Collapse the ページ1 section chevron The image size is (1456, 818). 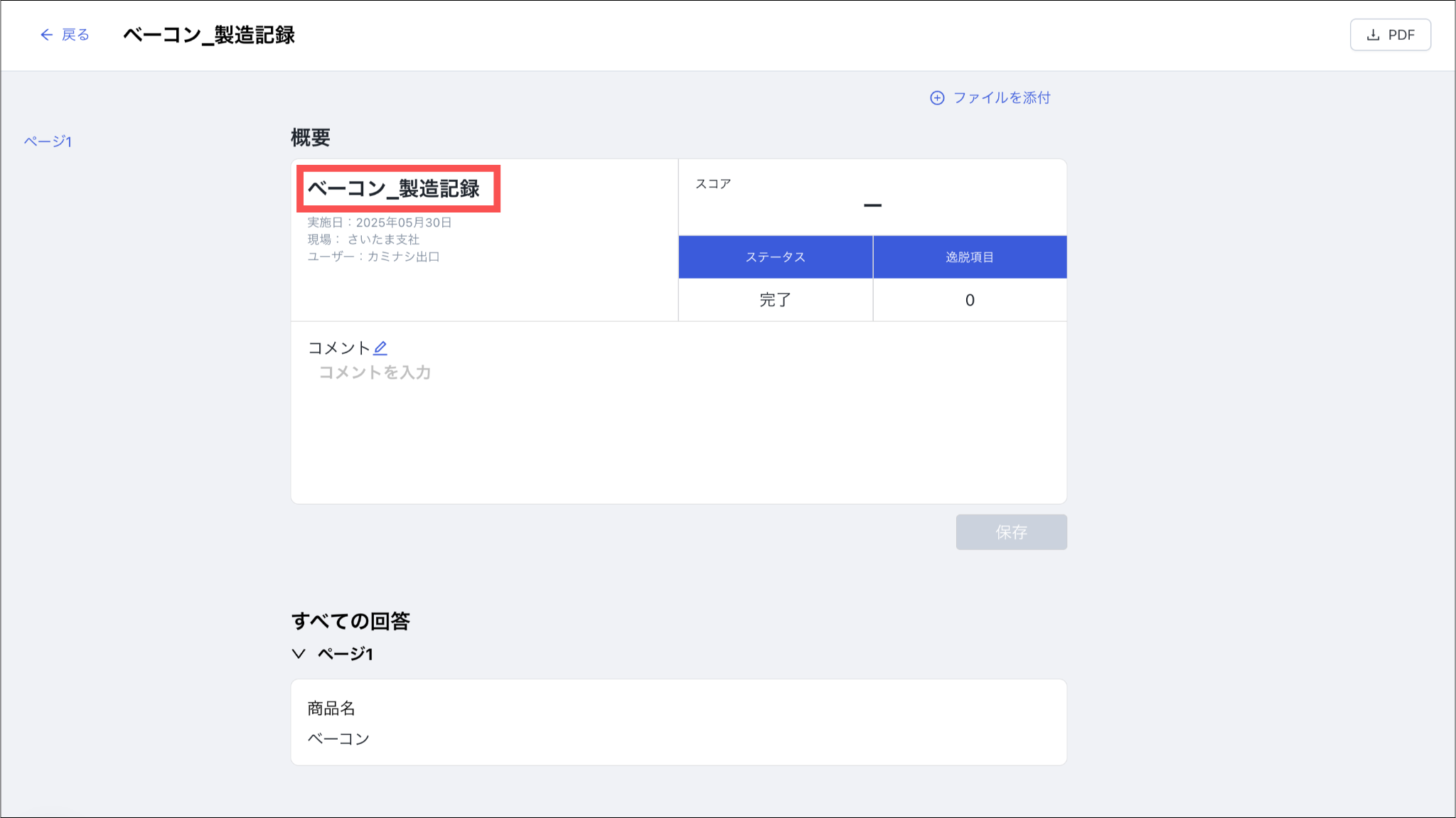pyautogui.click(x=299, y=654)
